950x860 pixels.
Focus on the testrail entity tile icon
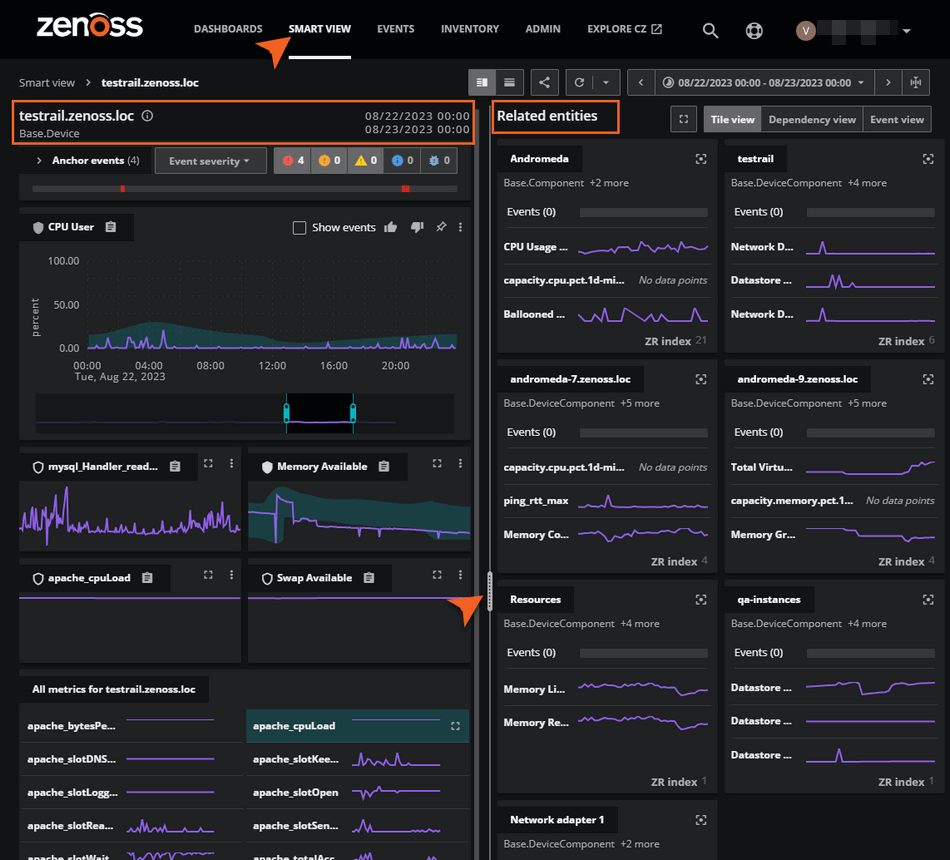point(928,159)
